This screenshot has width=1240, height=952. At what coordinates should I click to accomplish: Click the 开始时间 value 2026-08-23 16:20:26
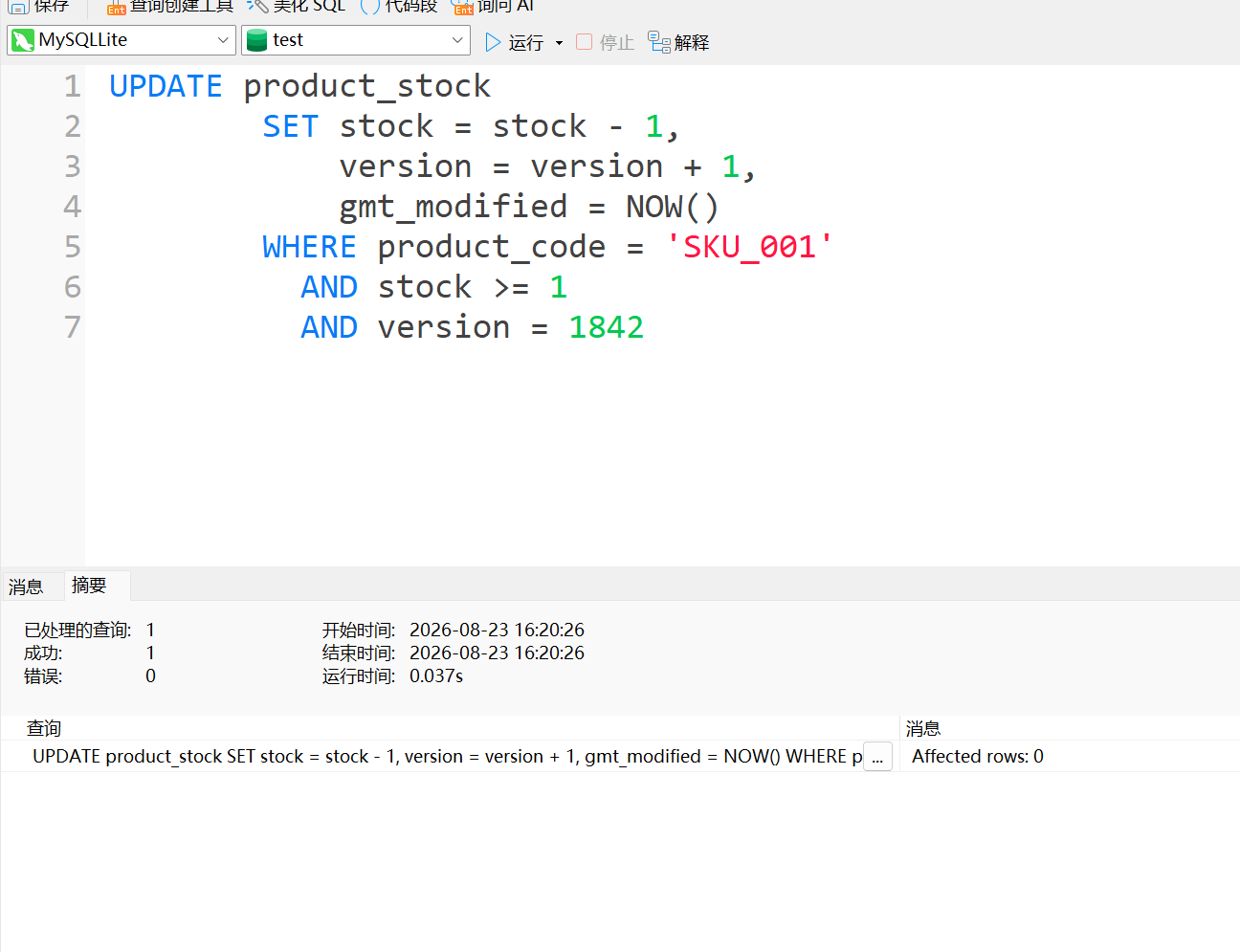click(x=497, y=630)
